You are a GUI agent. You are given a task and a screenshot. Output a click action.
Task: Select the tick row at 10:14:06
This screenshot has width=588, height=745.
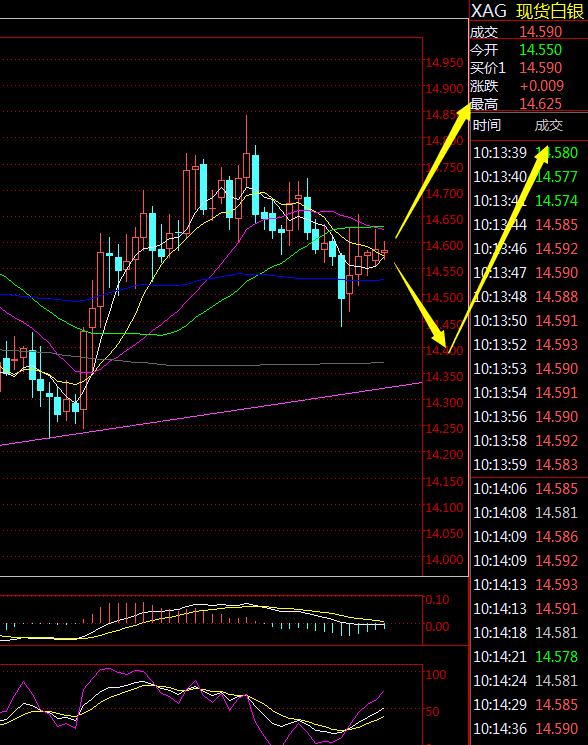[x=525, y=488]
